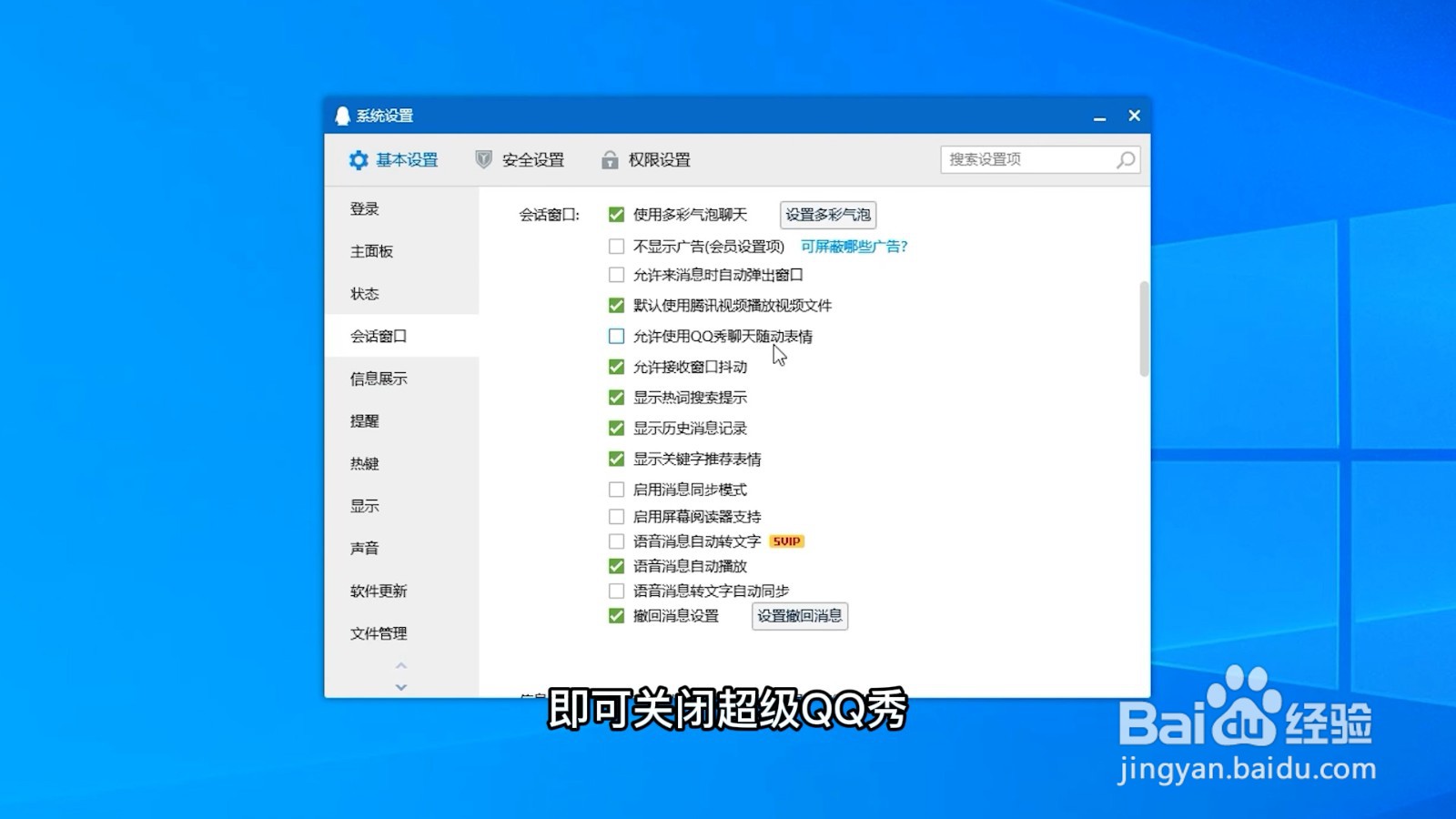
Task: Enable 启用屏幕阅读器支持 checkbox
Action: (616, 517)
